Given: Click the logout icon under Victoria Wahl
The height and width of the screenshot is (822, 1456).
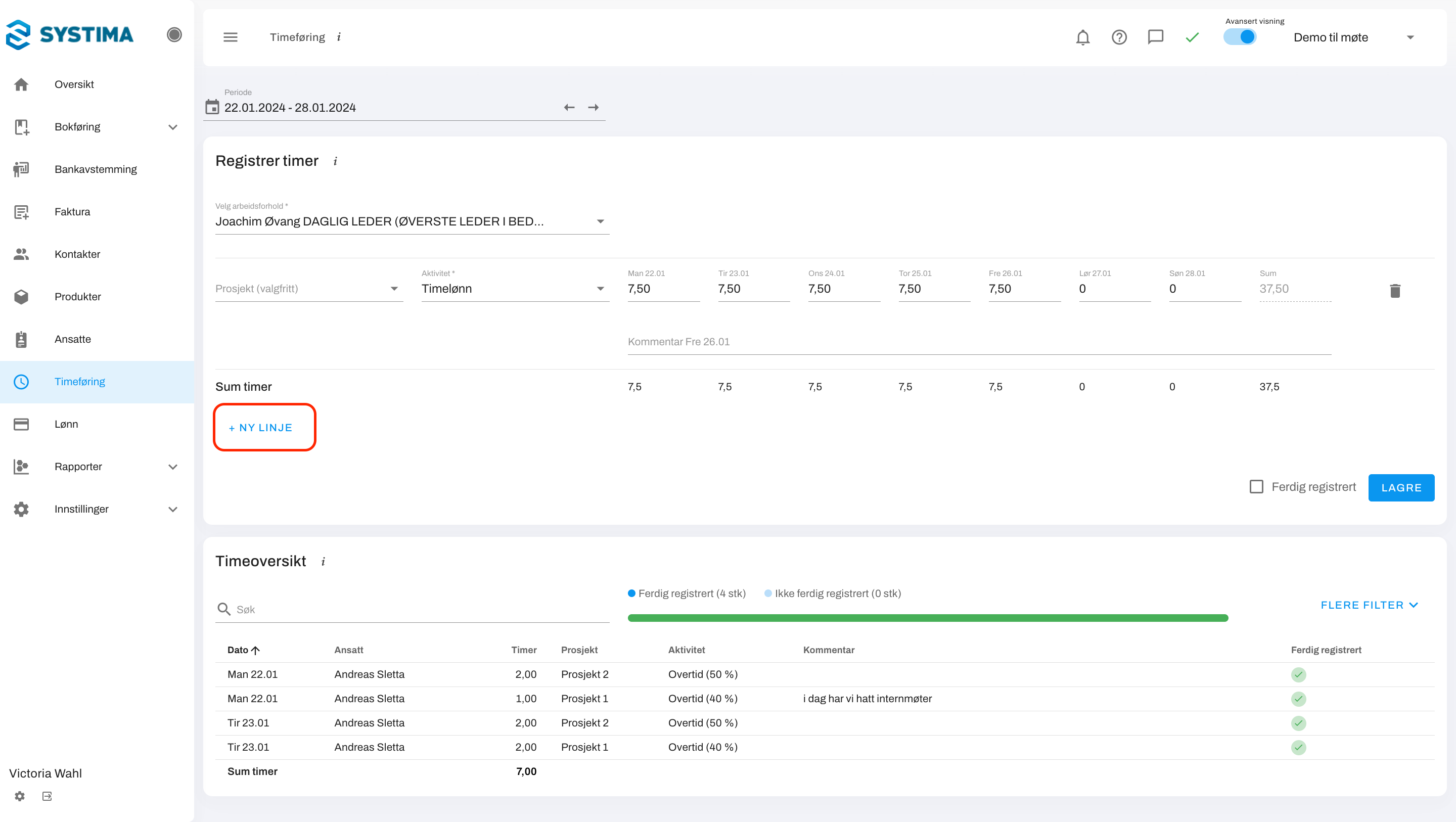Looking at the screenshot, I should pyautogui.click(x=47, y=796).
